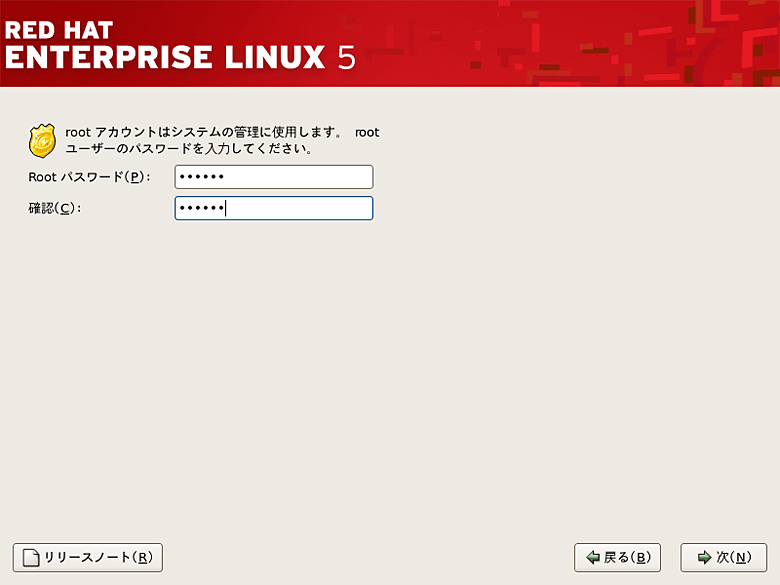The image size is (780, 585).
Task: Click the 確認(C) label
Action: 54,208
